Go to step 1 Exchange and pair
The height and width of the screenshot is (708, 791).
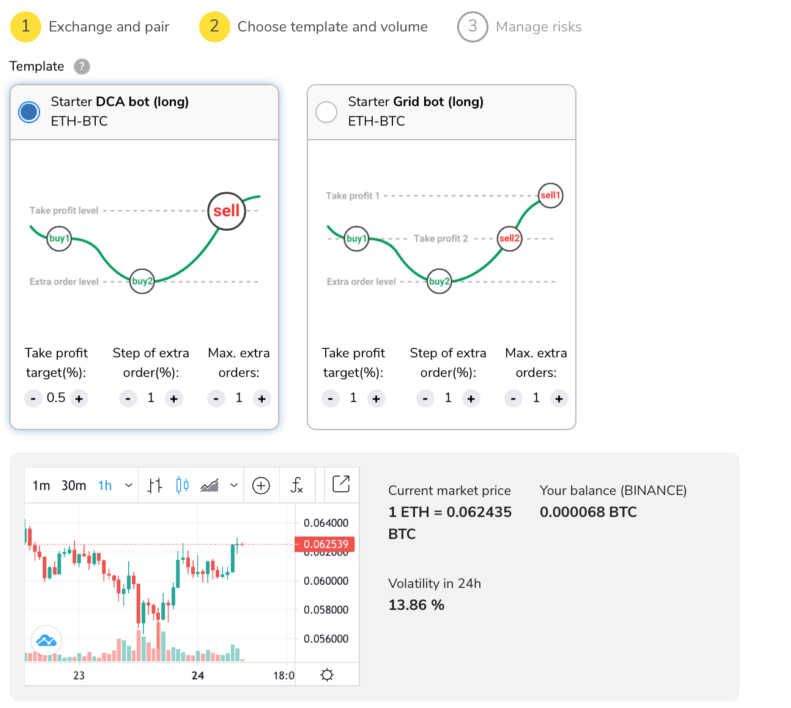pos(90,27)
